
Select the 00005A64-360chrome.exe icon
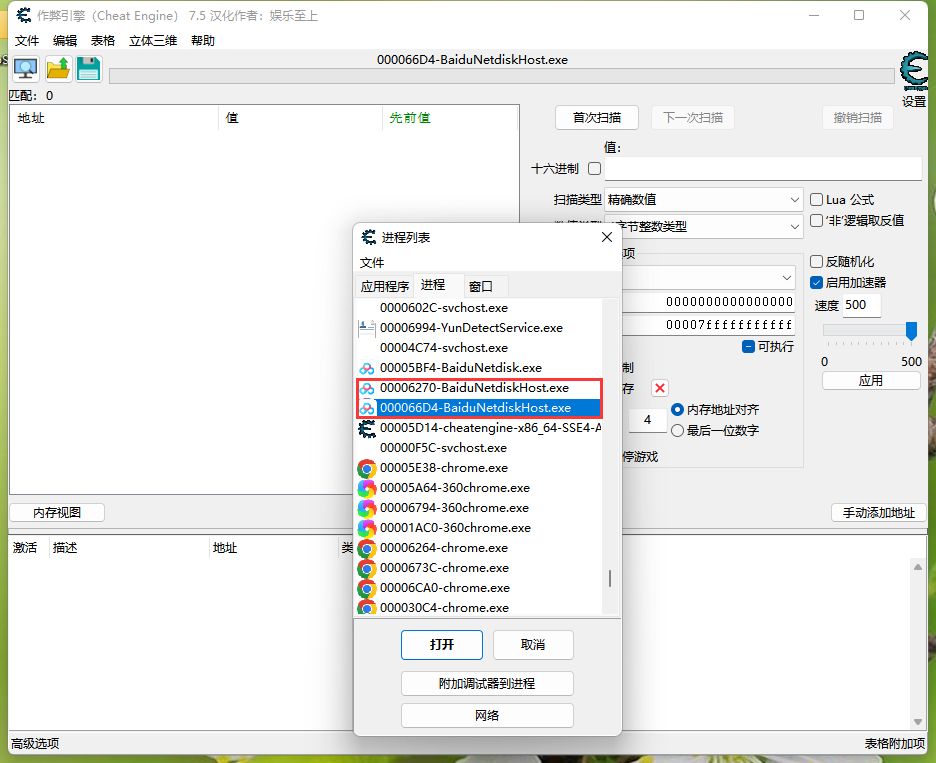point(367,488)
